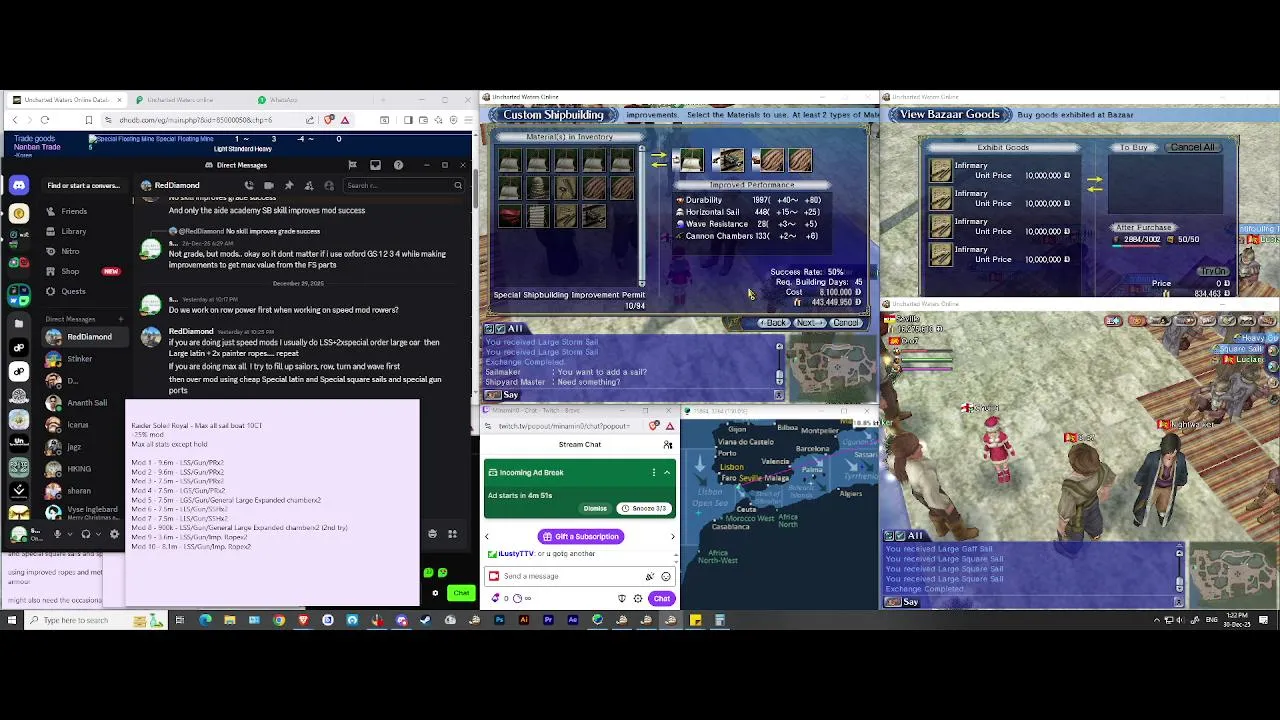Click purple Chat send button in Twitch

661,598
